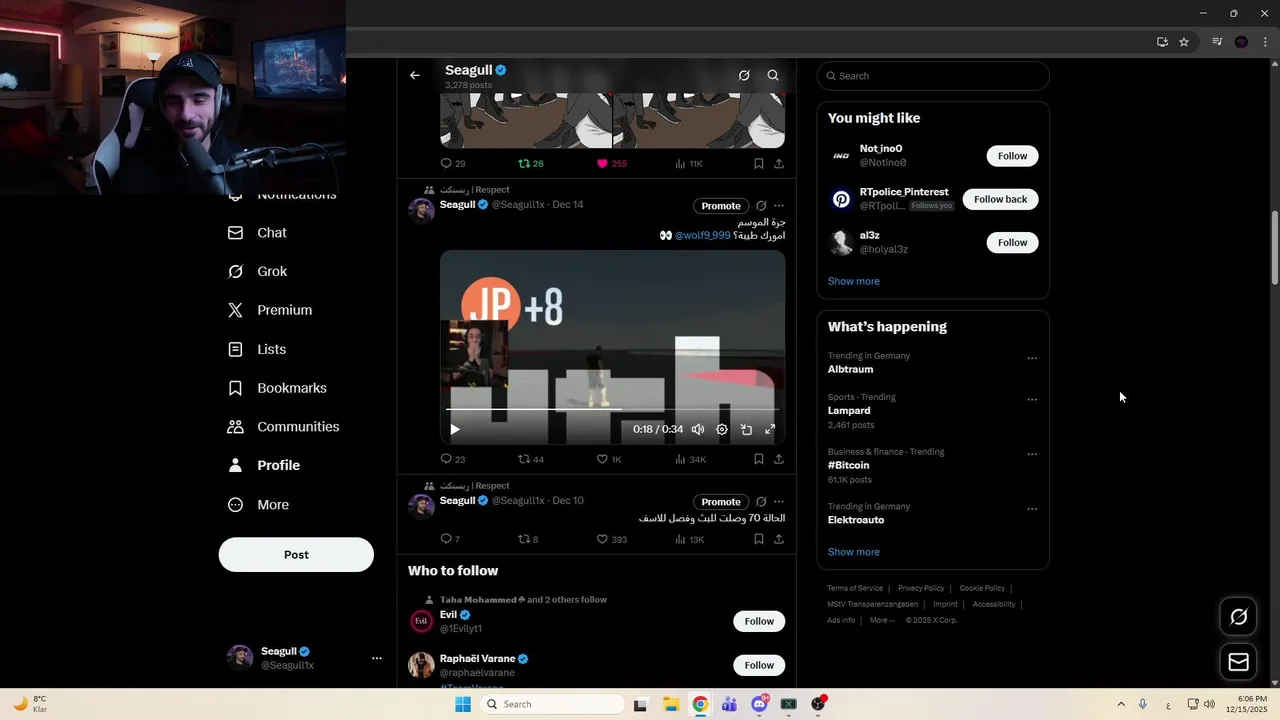The width and height of the screenshot is (1280, 720).
Task: Share the Dec 14 video post
Action: [x=779, y=459]
